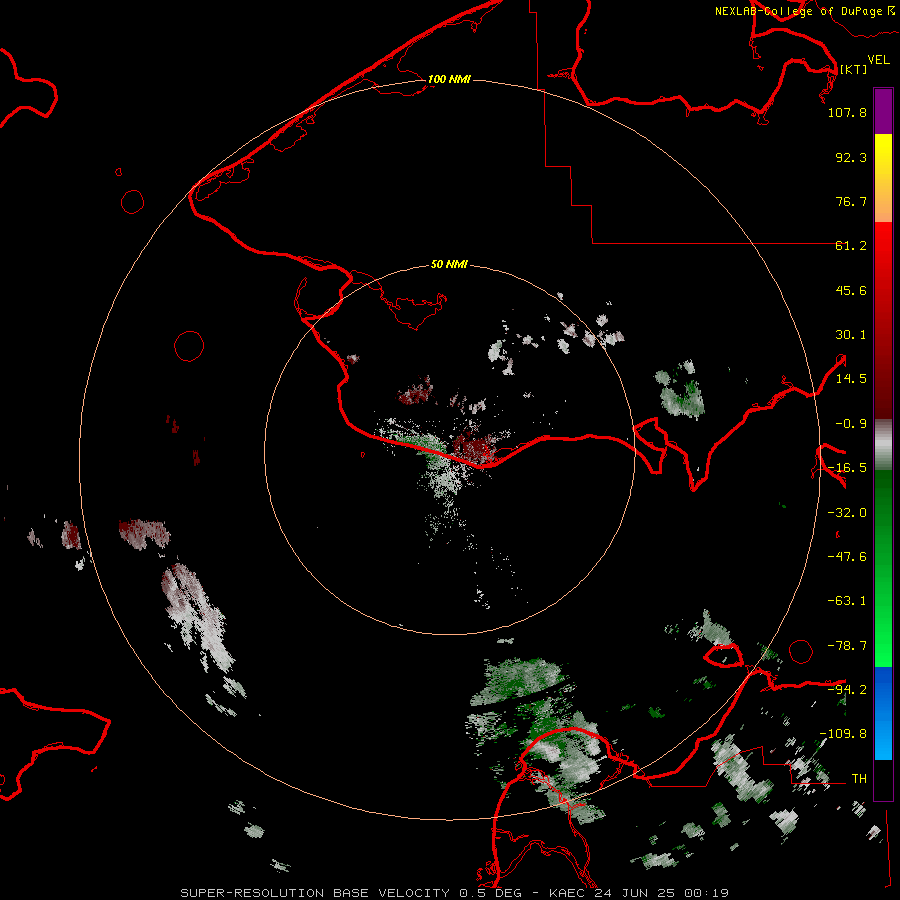Click the -47.6 velocity scale value
900x900 pixels.
847,557
